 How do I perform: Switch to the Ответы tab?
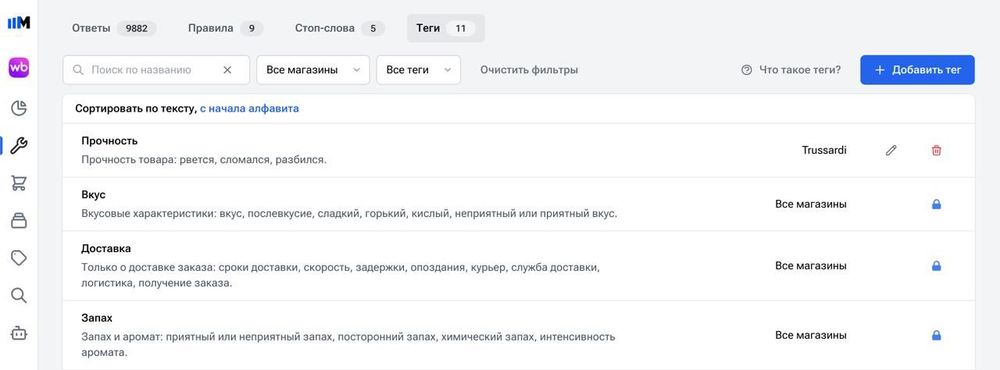(x=114, y=28)
